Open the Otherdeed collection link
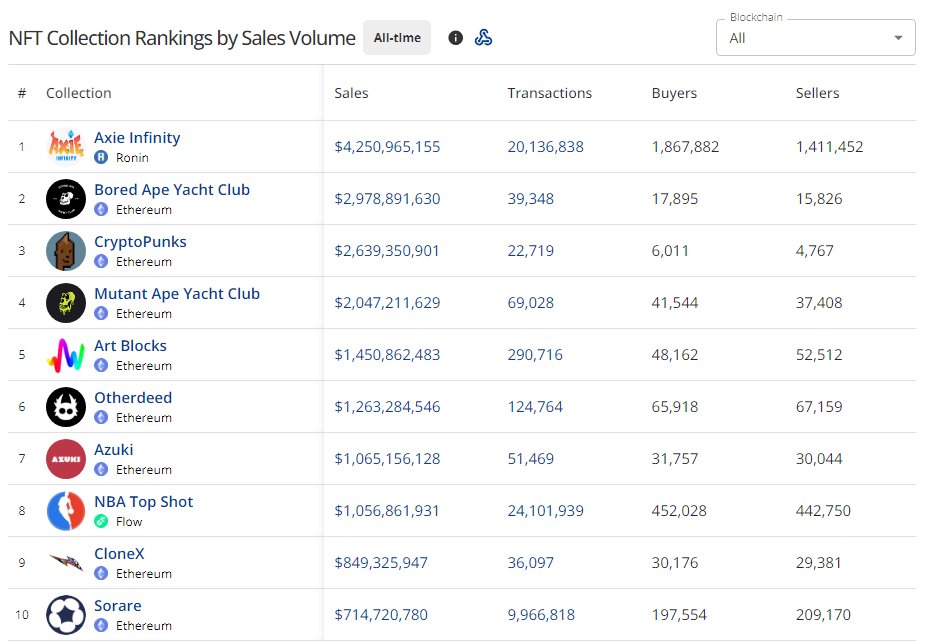 [133, 398]
